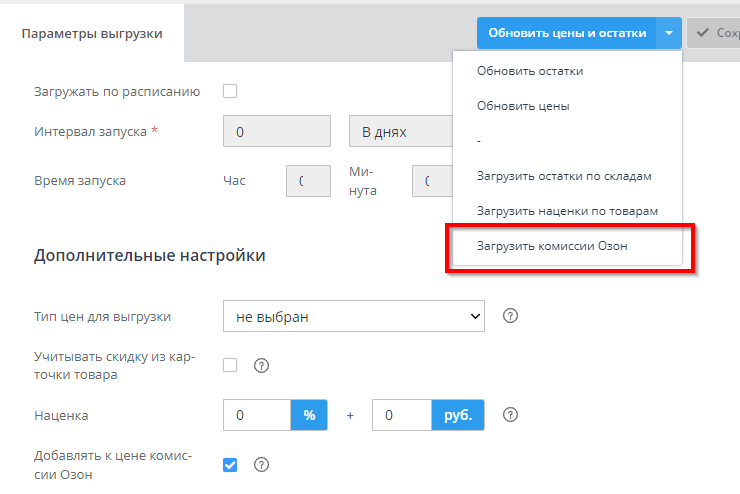Open 'Тип цен для выгрузки' dropdown
Viewport: 740px width, 494px height.
(353, 316)
